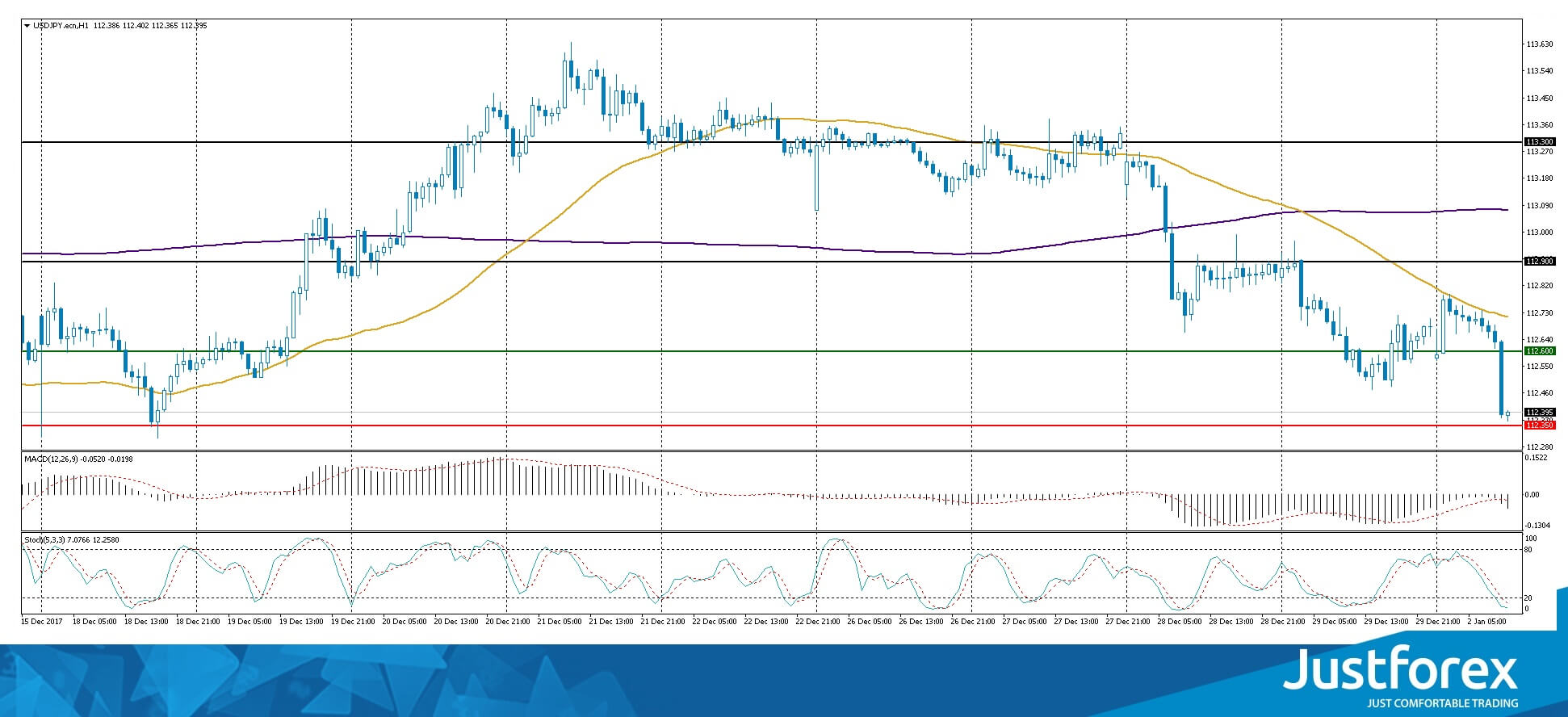Screen dimensions: 1568x717
Task: Click the triangle icon before USDJPY.ecn,H1
Action: click(x=27, y=26)
